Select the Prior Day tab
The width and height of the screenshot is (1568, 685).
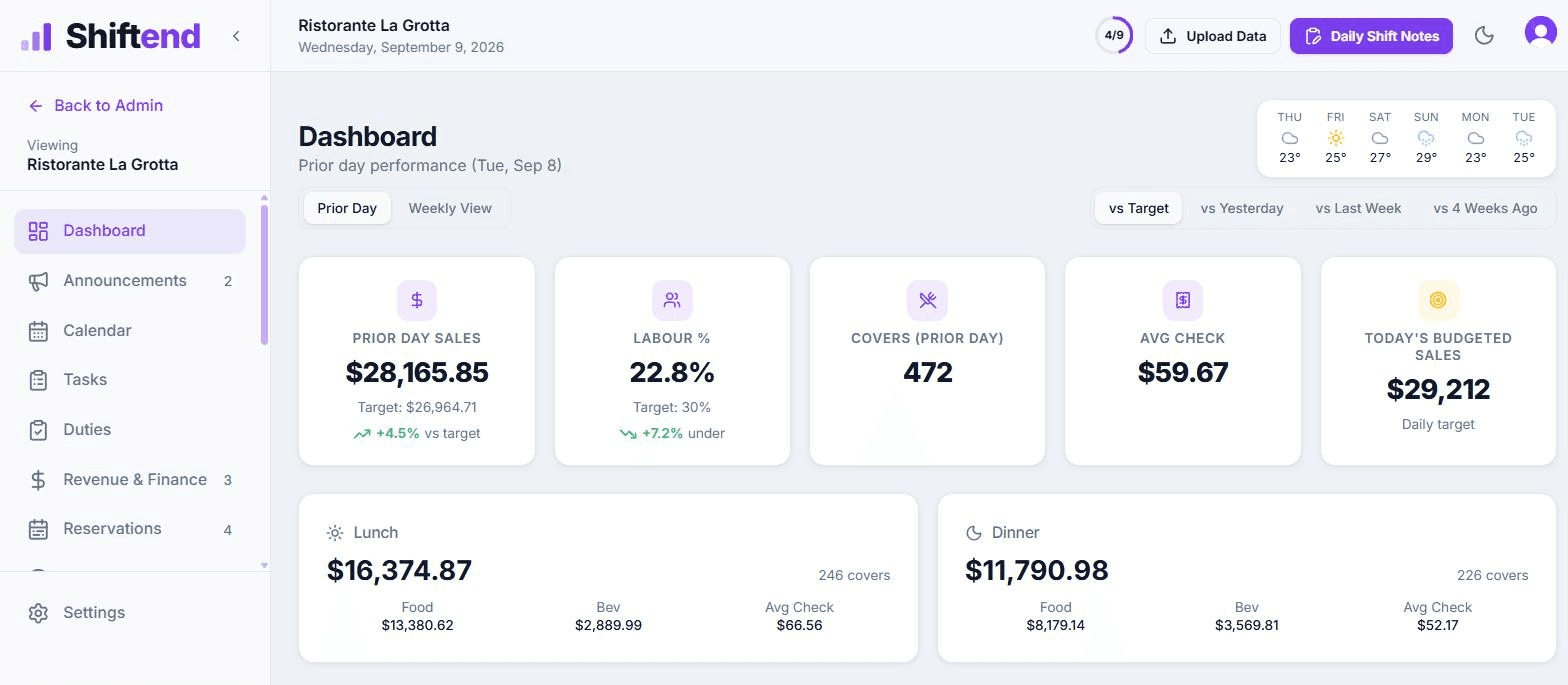click(x=347, y=208)
